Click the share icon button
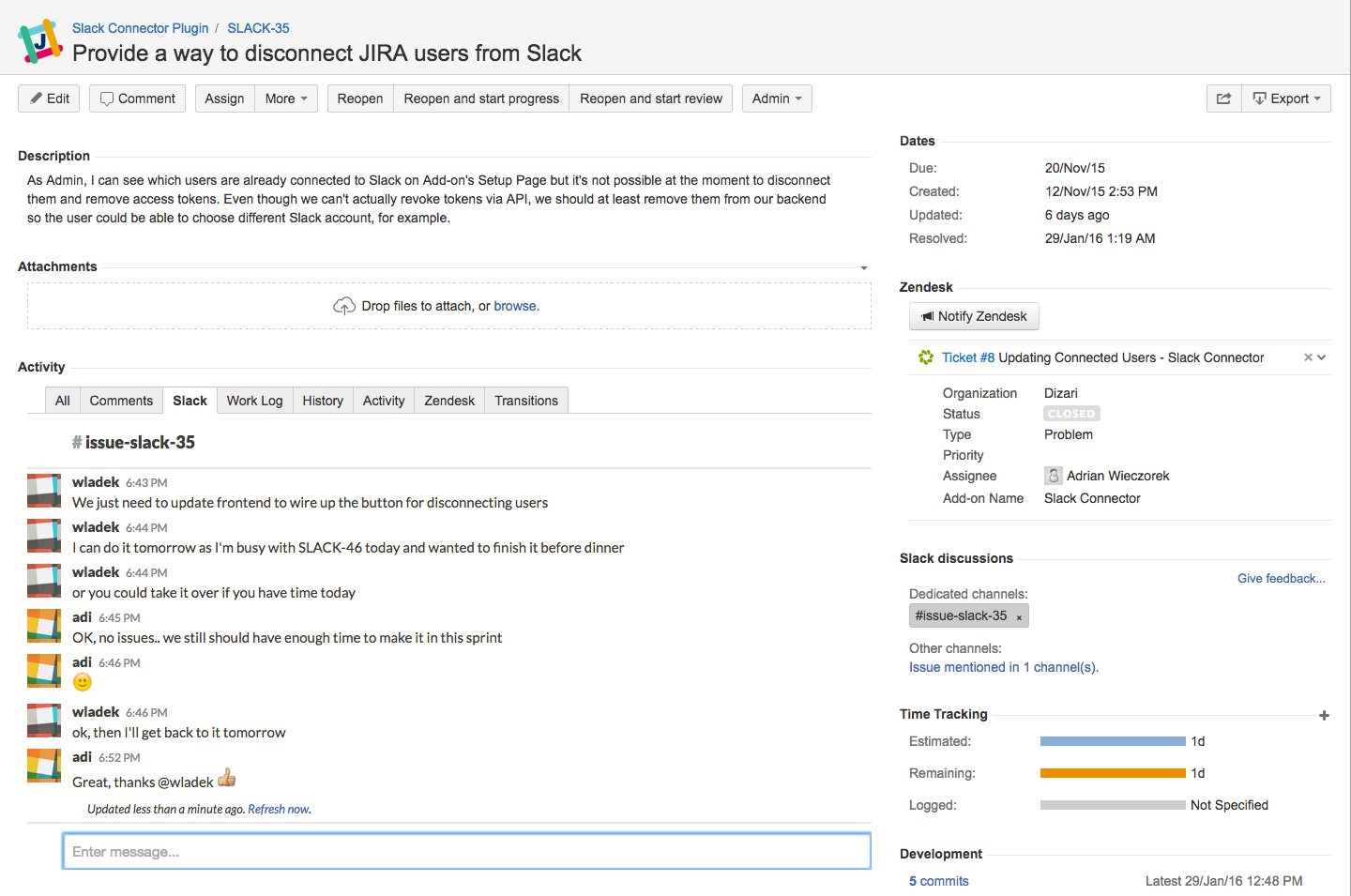 point(1223,99)
